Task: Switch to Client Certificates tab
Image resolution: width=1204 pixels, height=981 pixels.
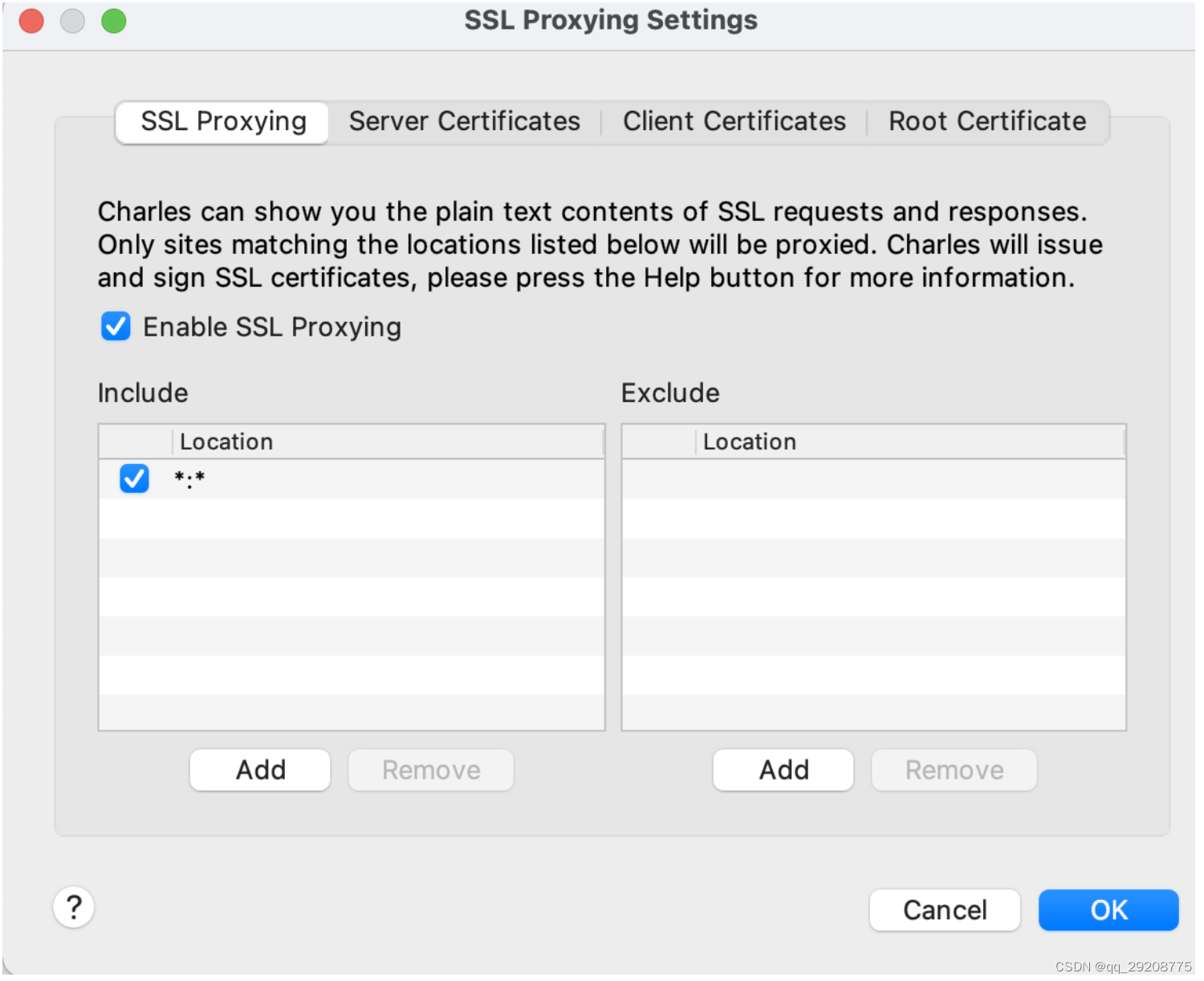Action: point(734,122)
